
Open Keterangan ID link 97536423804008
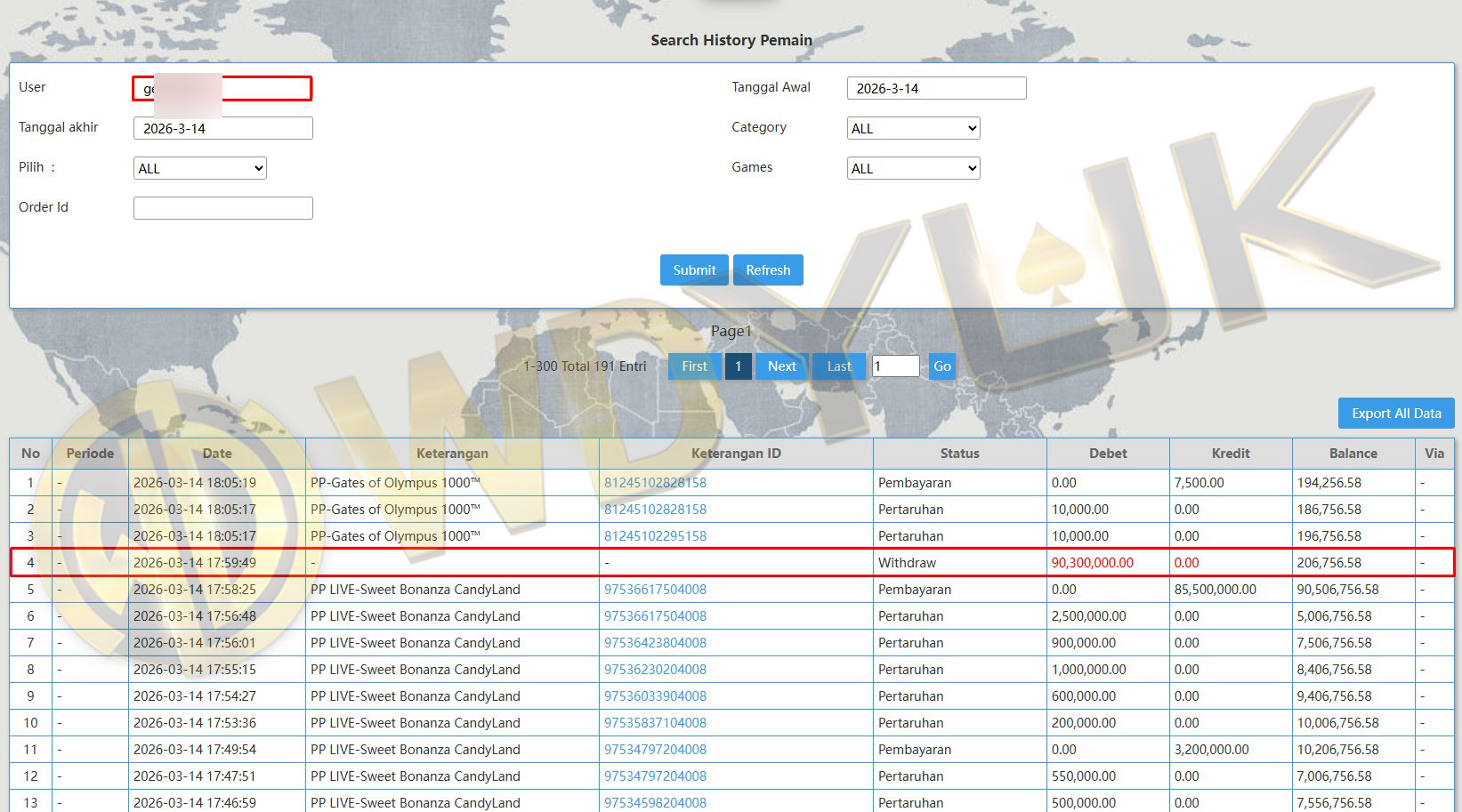pyautogui.click(x=655, y=643)
